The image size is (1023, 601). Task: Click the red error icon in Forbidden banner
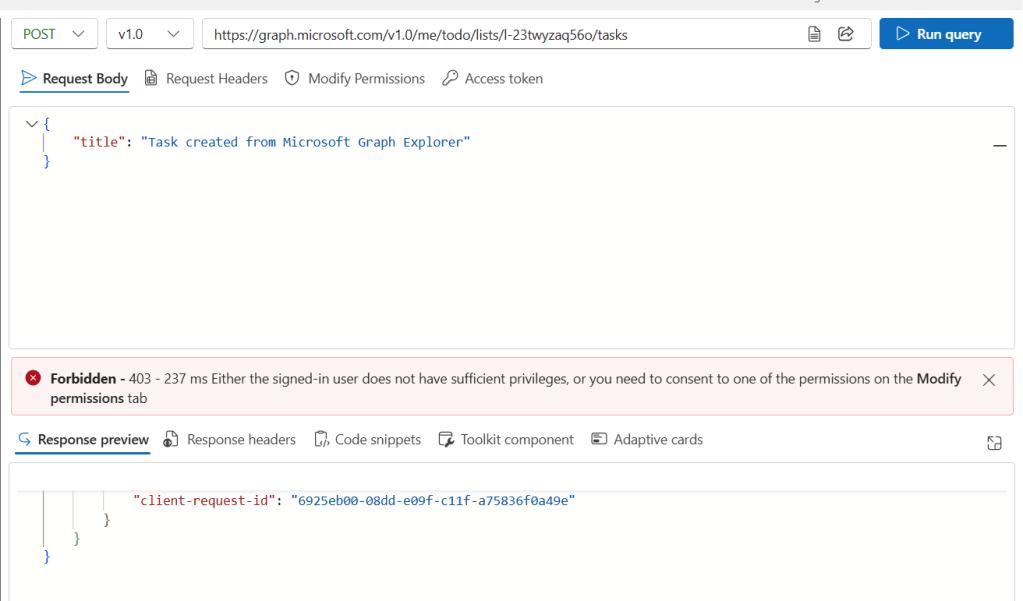click(33, 378)
